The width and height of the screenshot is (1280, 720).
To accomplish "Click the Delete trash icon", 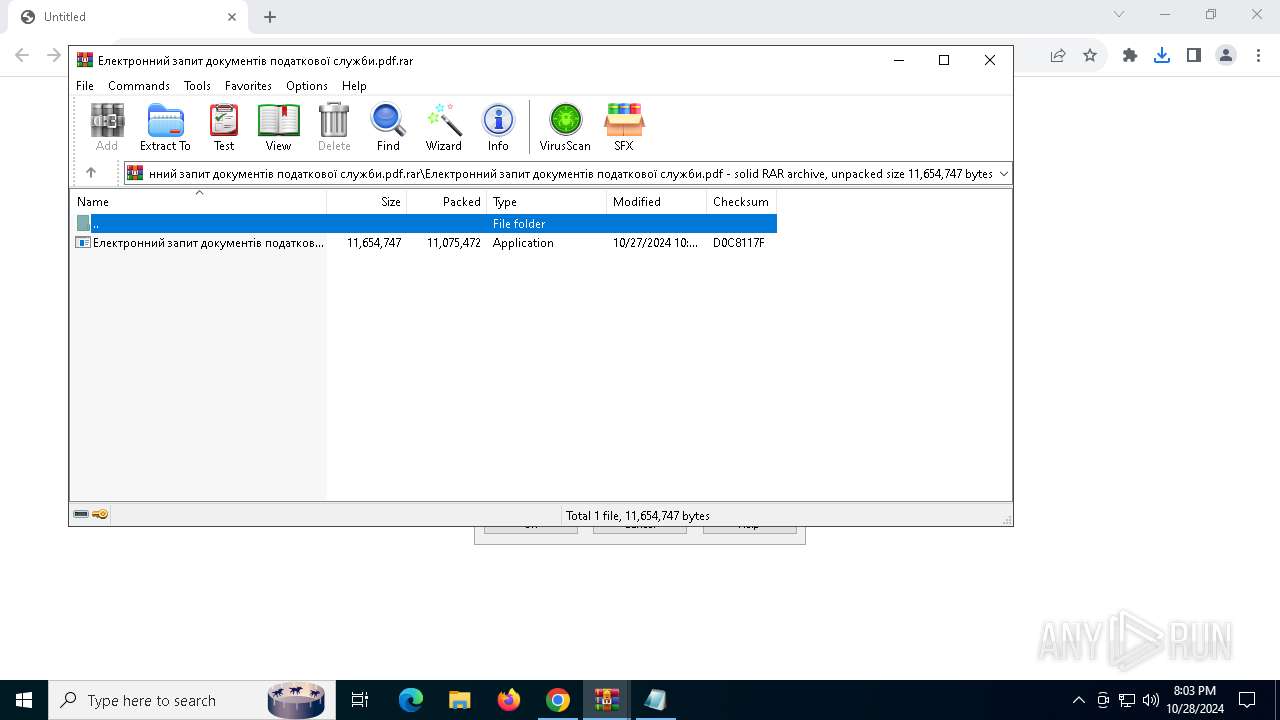I will tap(334, 127).
